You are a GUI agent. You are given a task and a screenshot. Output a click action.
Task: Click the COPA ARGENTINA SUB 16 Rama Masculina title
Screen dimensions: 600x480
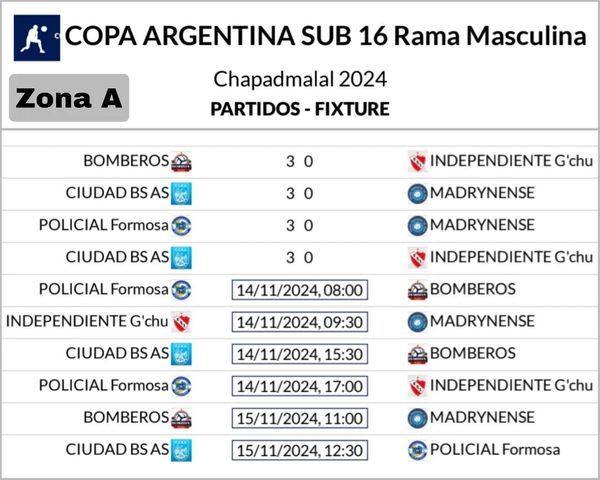pyautogui.click(x=326, y=38)
